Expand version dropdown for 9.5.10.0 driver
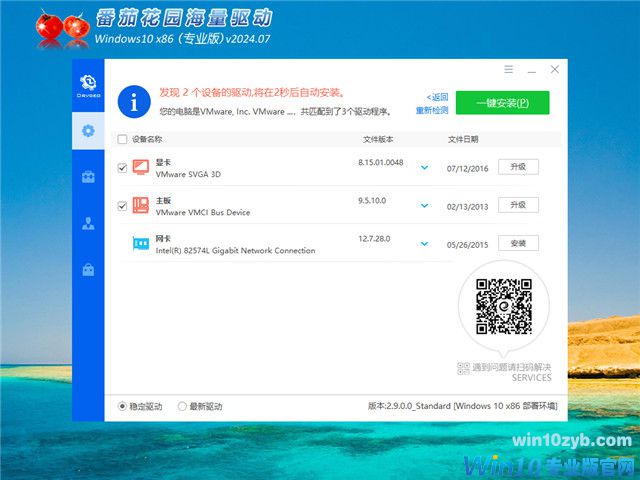The image size is (640, 480). point(424,206)
